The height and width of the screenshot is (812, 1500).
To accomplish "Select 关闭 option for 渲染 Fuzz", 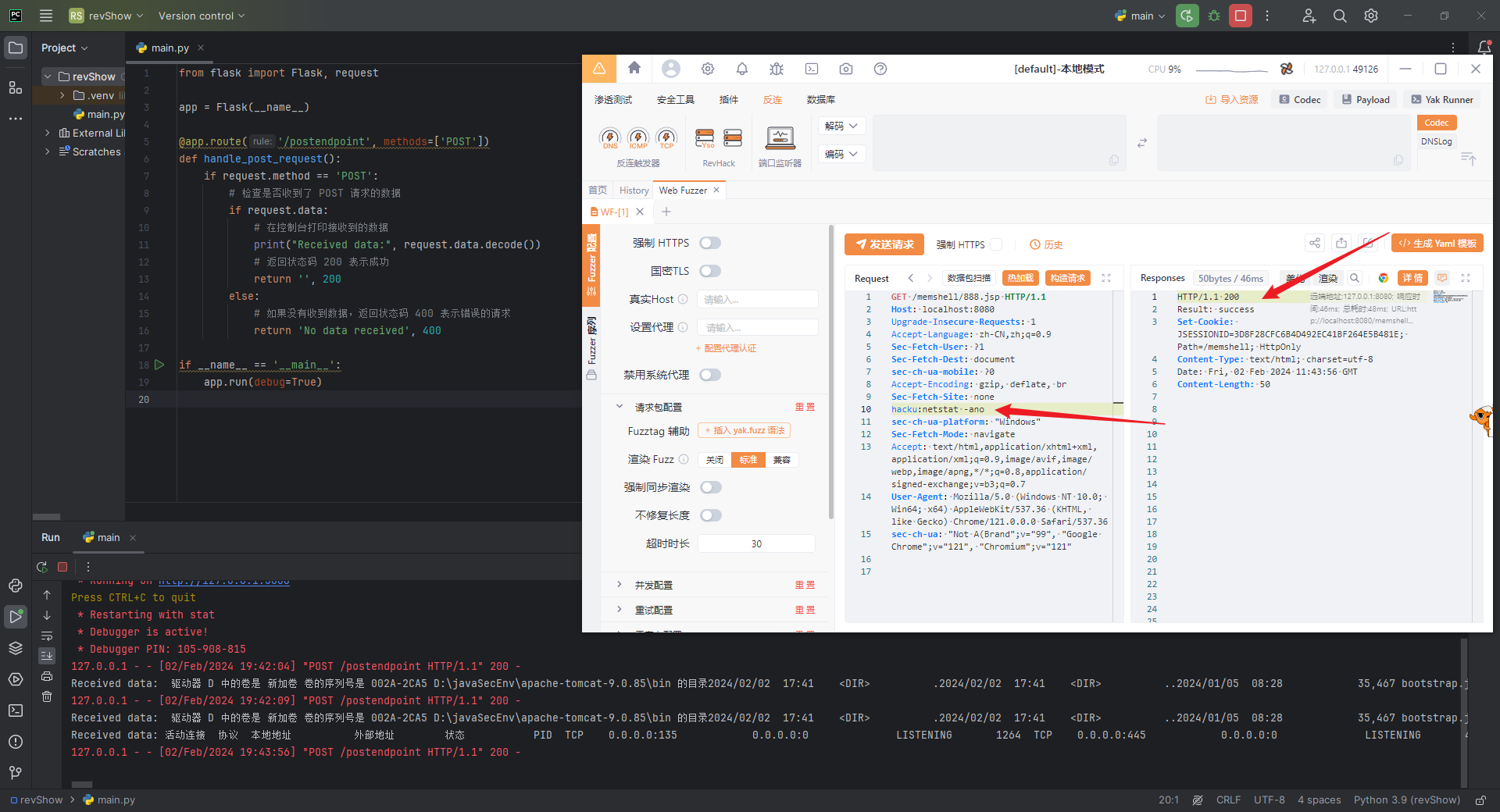I will click(715, 460).
